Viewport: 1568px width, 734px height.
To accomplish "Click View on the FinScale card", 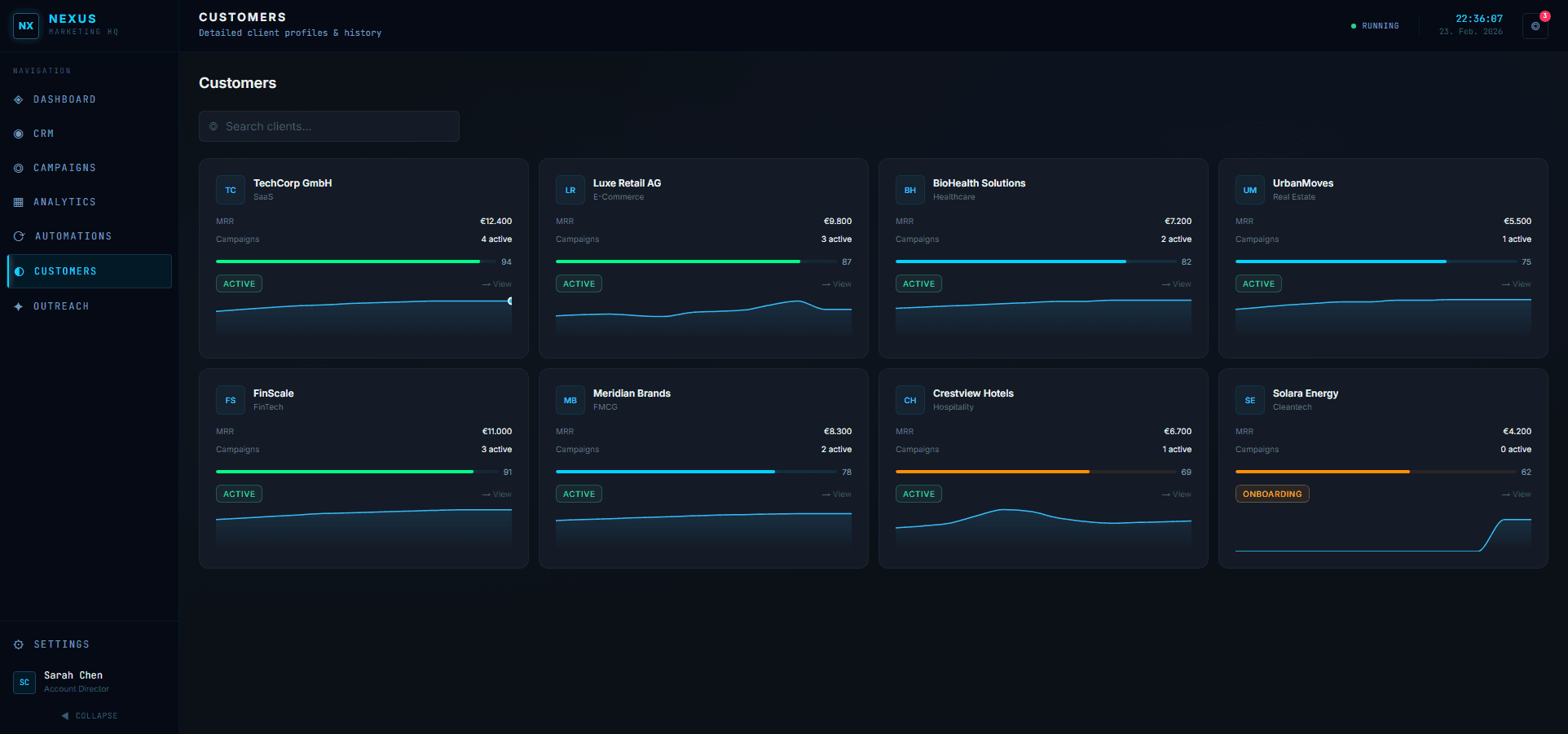I will pyautogui.click(x=496, y=494).
